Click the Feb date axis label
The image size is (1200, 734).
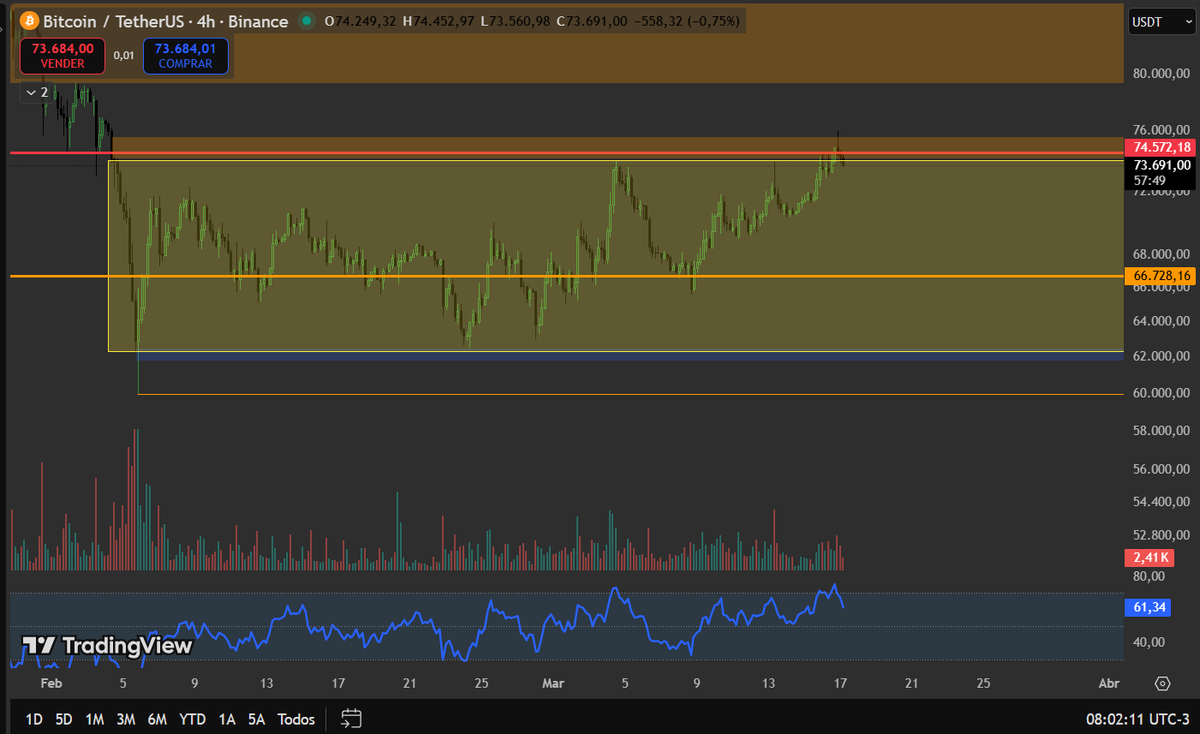(x=51, y=683)
